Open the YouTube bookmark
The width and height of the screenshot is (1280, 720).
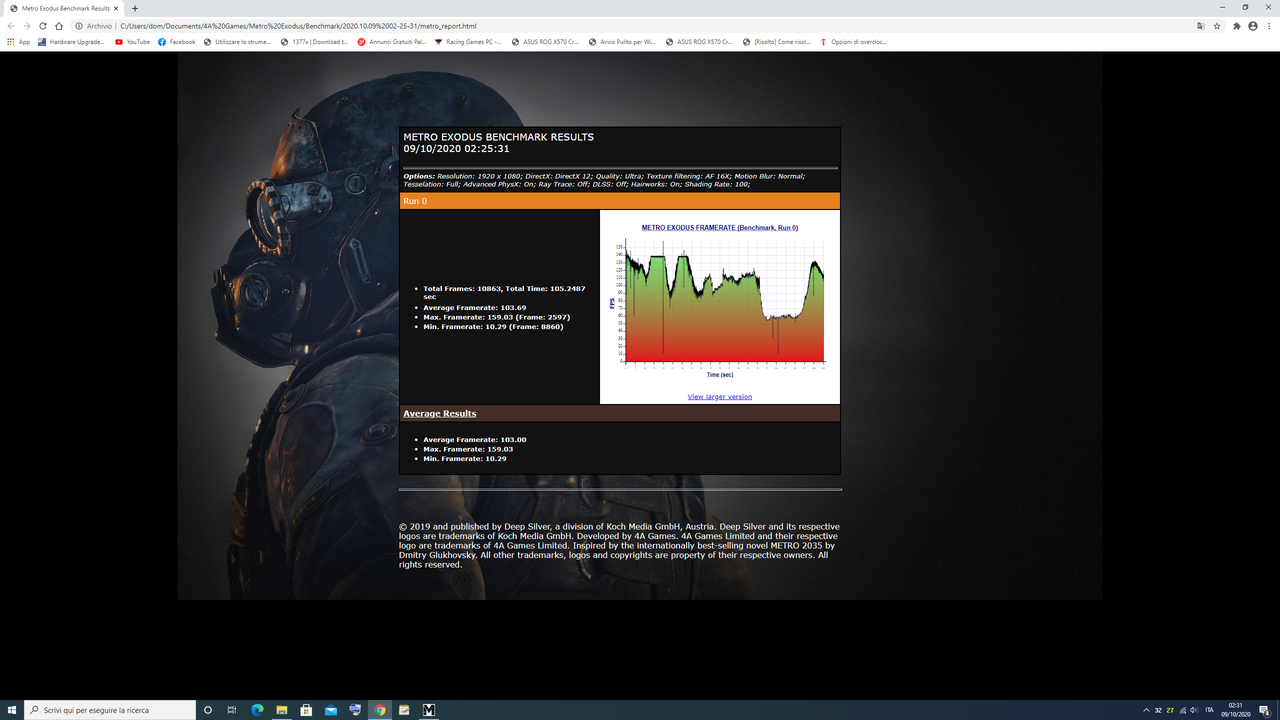click(x=133, y=42)
